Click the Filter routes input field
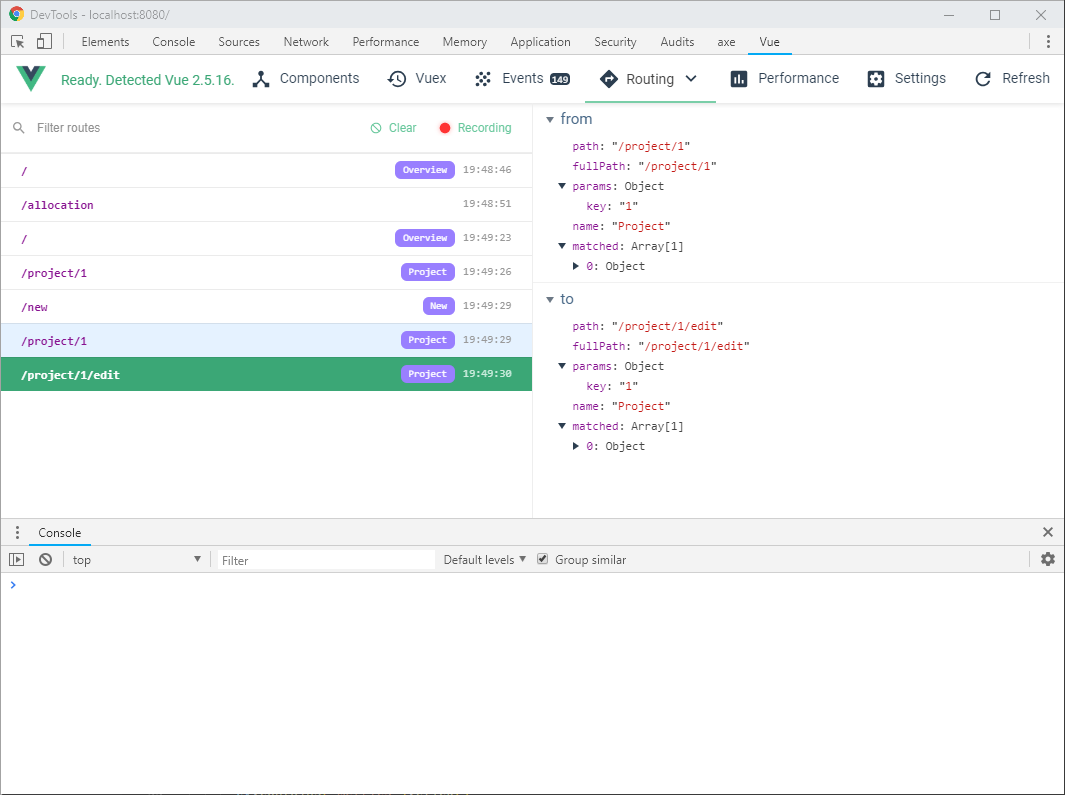Viewport: 1065px width, 795px height. point(120,128)
